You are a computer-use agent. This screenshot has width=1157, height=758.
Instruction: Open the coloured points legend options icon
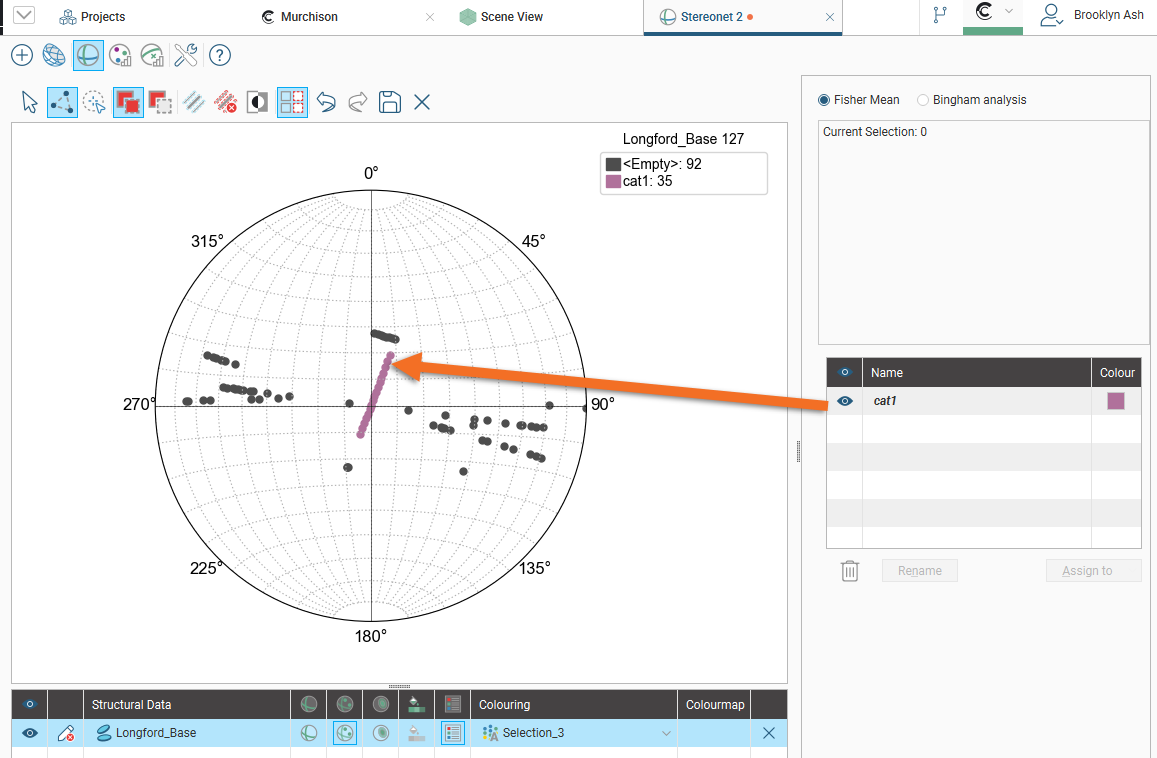pos(120,55)
